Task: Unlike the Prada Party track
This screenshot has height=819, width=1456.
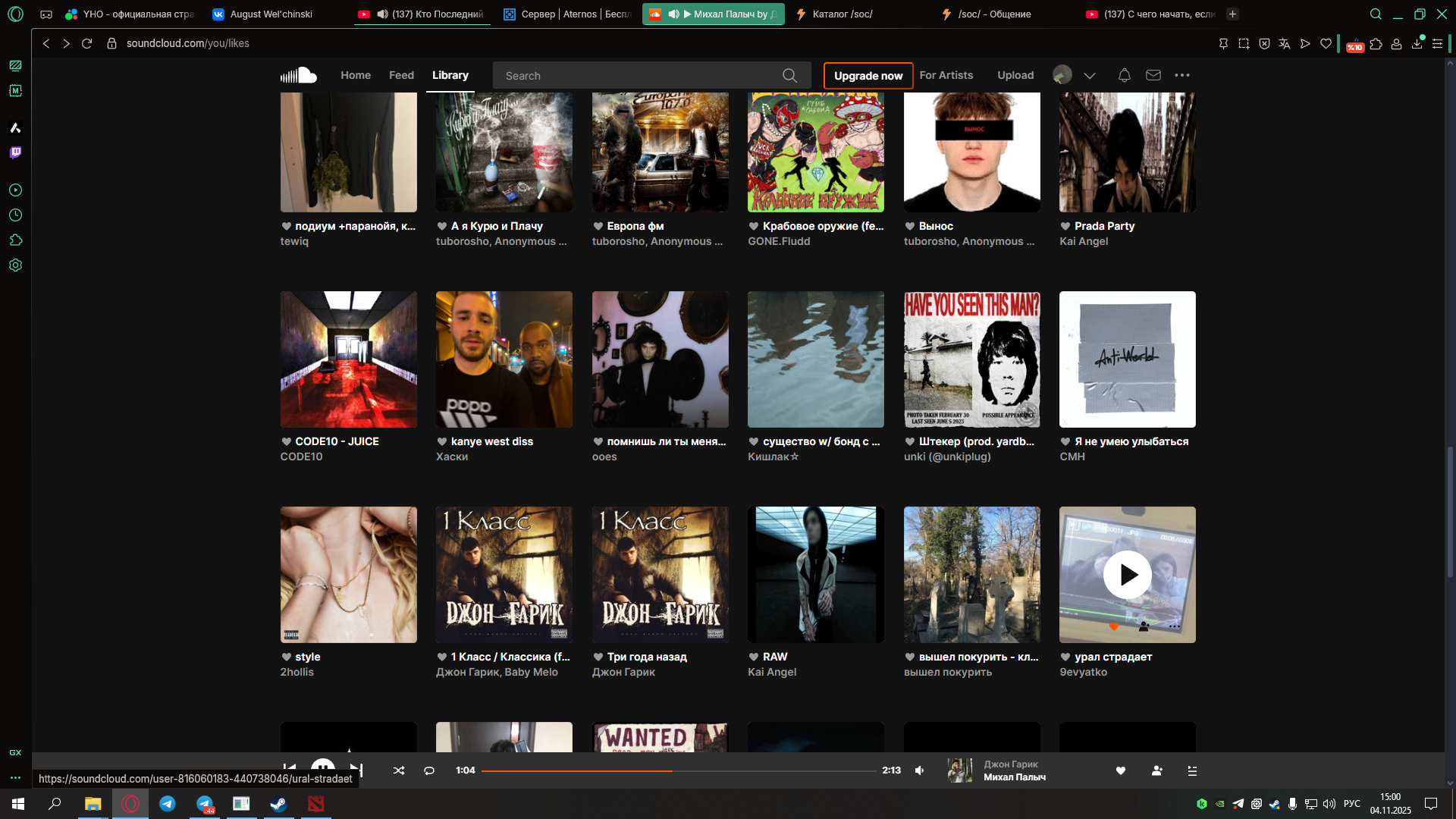Action: [1065, 226]
